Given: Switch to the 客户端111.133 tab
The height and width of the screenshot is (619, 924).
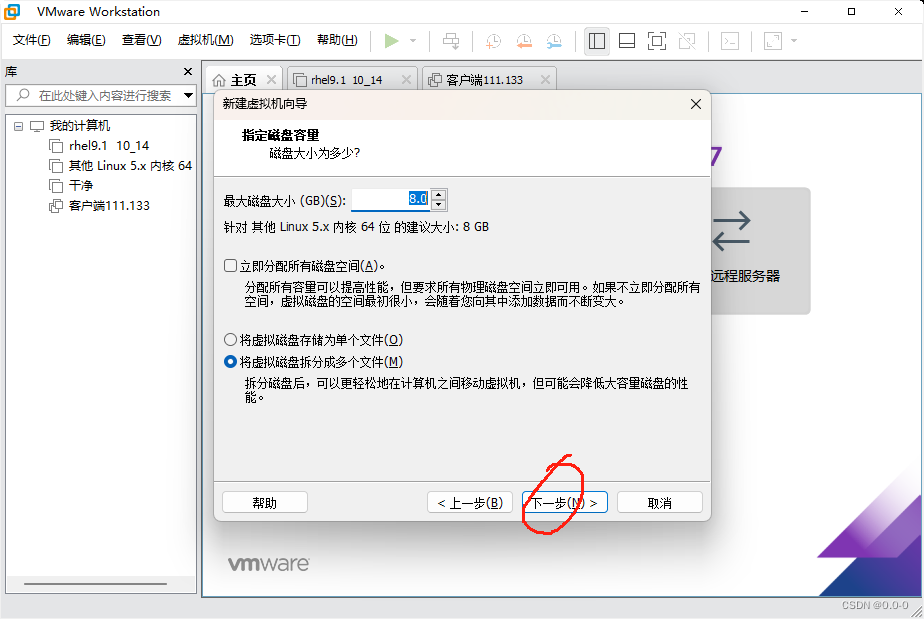Looking at the screenshot, I should 484,80.
